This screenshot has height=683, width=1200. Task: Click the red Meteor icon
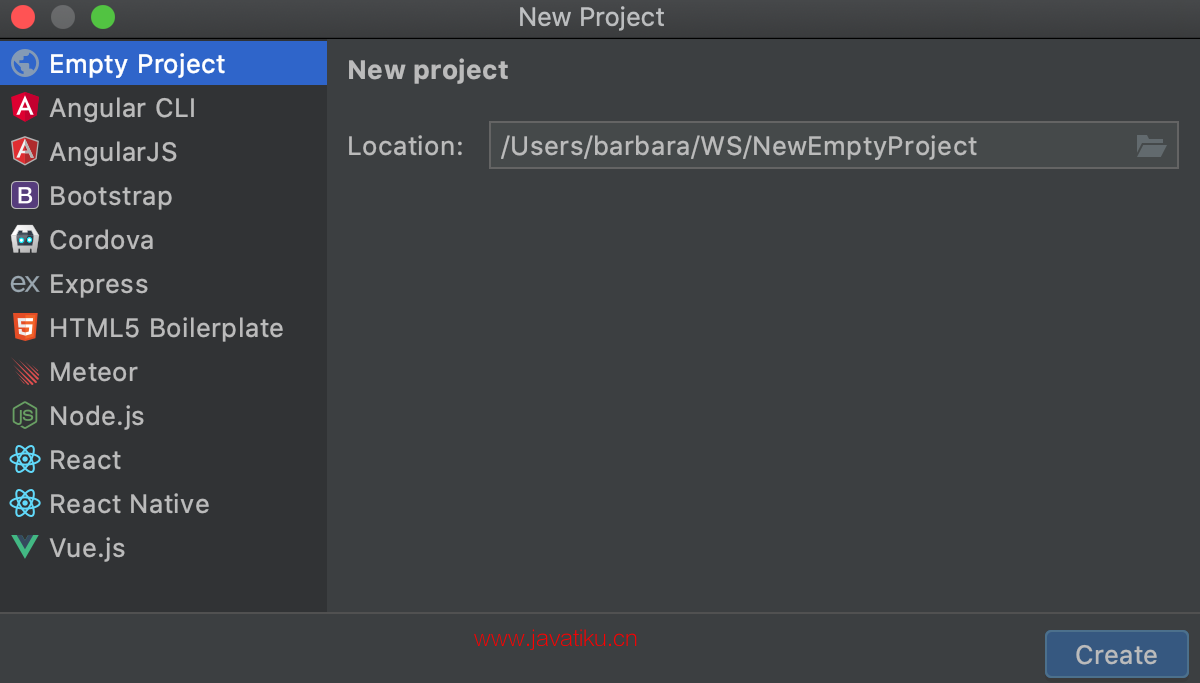25,372
